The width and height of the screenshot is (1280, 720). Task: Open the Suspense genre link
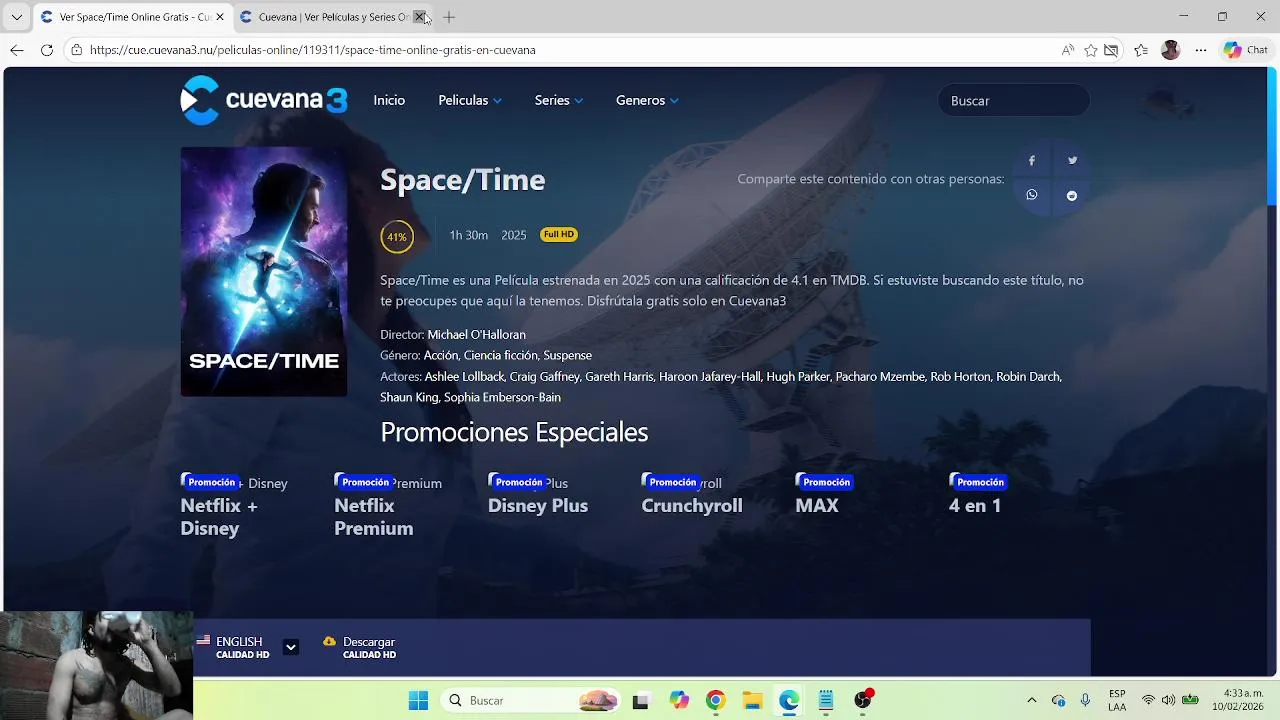[568, 355]
